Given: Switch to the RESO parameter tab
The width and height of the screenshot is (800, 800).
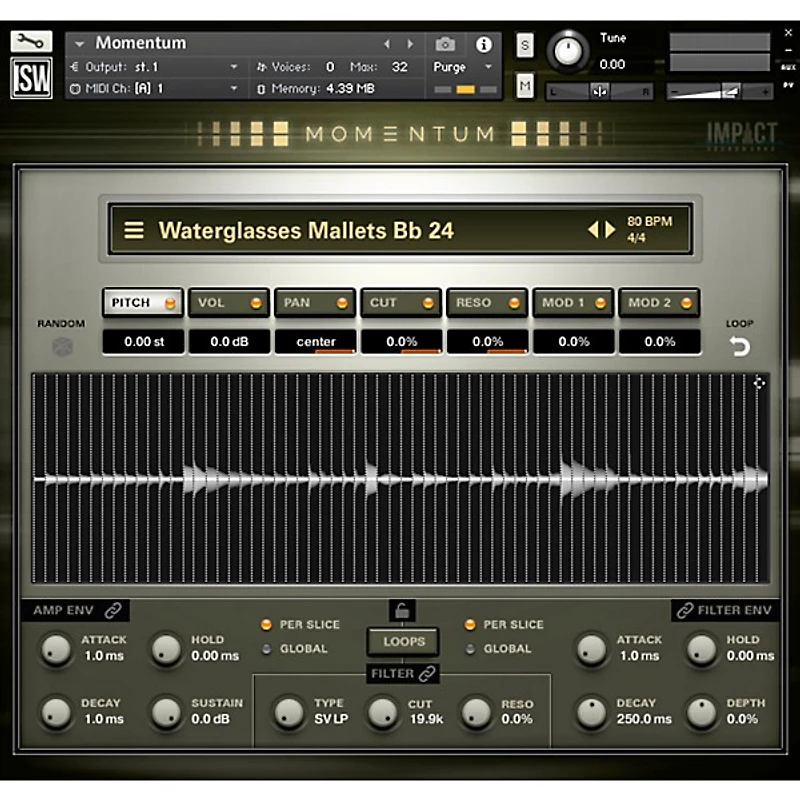Looking at the screenshot, I should [486, 302].
